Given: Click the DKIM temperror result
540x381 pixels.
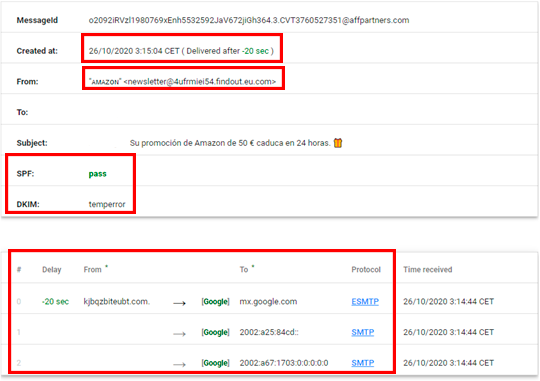Looking at the screenshot, I should click(x=107, y=204).
